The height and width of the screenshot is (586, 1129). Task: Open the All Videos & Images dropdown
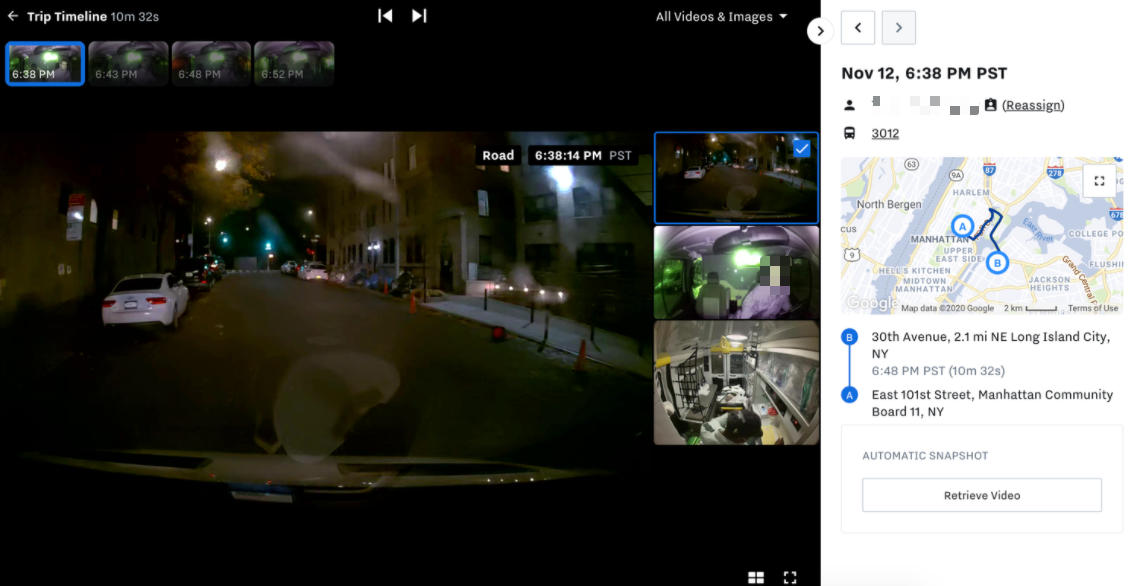tap(721, 16)
